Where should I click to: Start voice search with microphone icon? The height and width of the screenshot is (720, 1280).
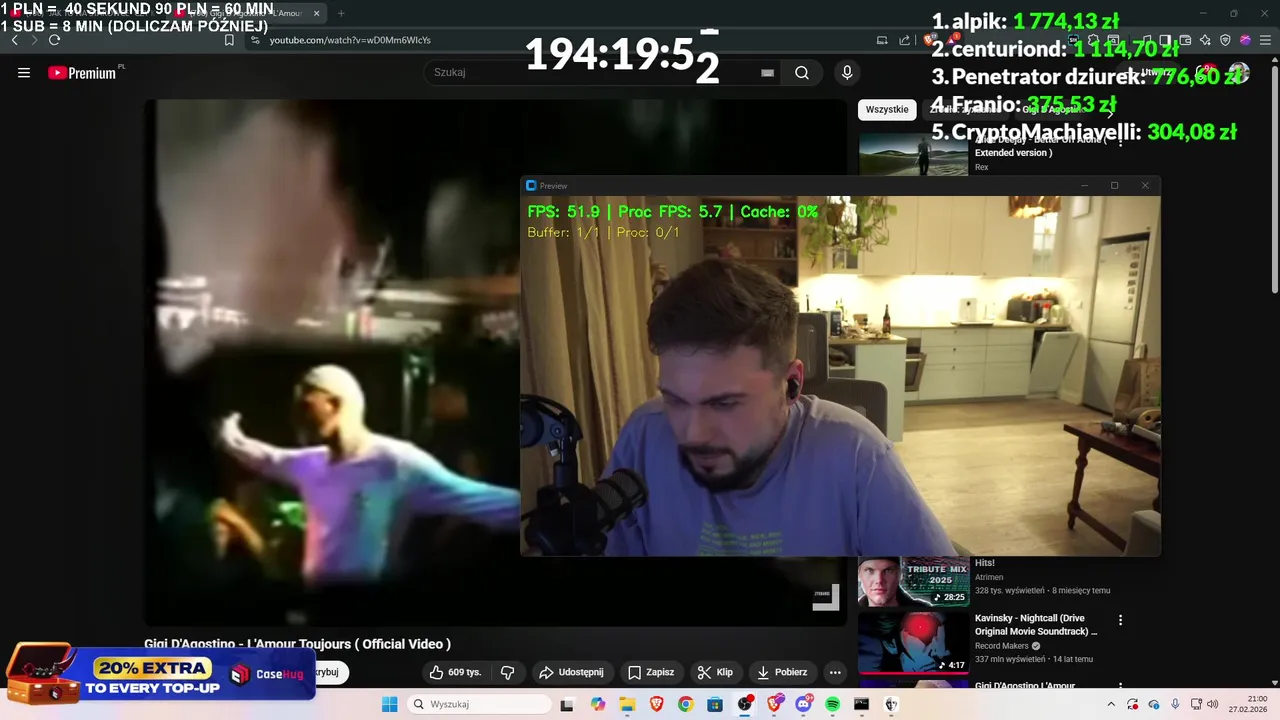847,72
